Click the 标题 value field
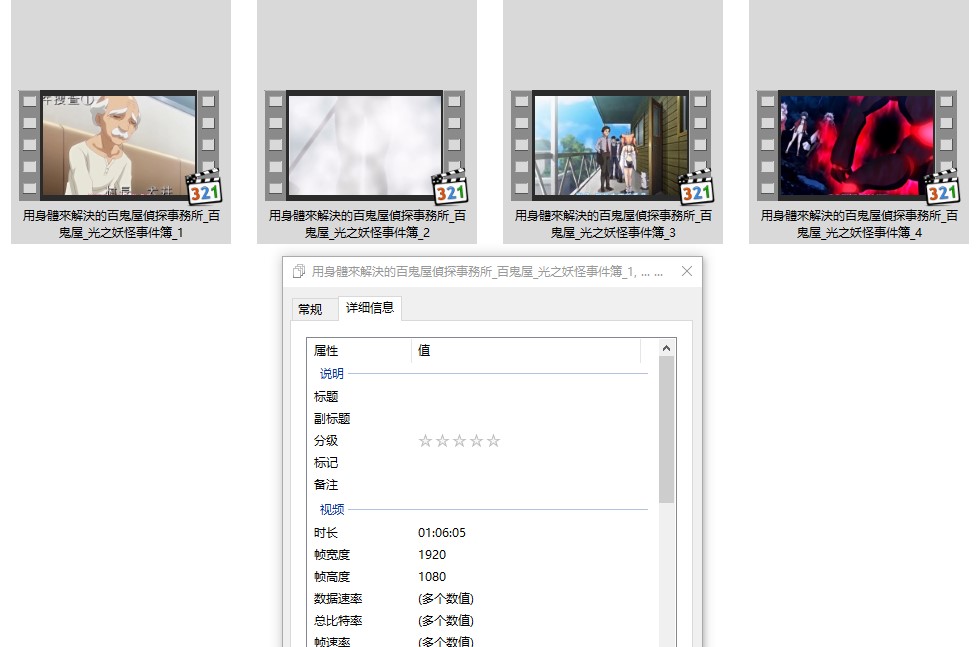 click(x=530, y=397)
